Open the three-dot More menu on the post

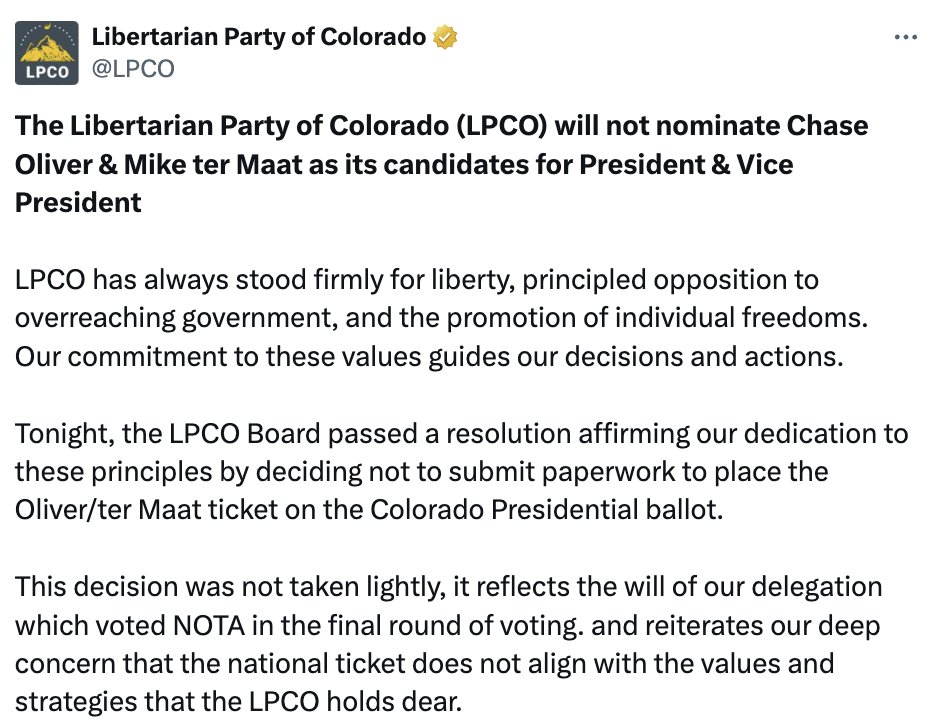905,37
